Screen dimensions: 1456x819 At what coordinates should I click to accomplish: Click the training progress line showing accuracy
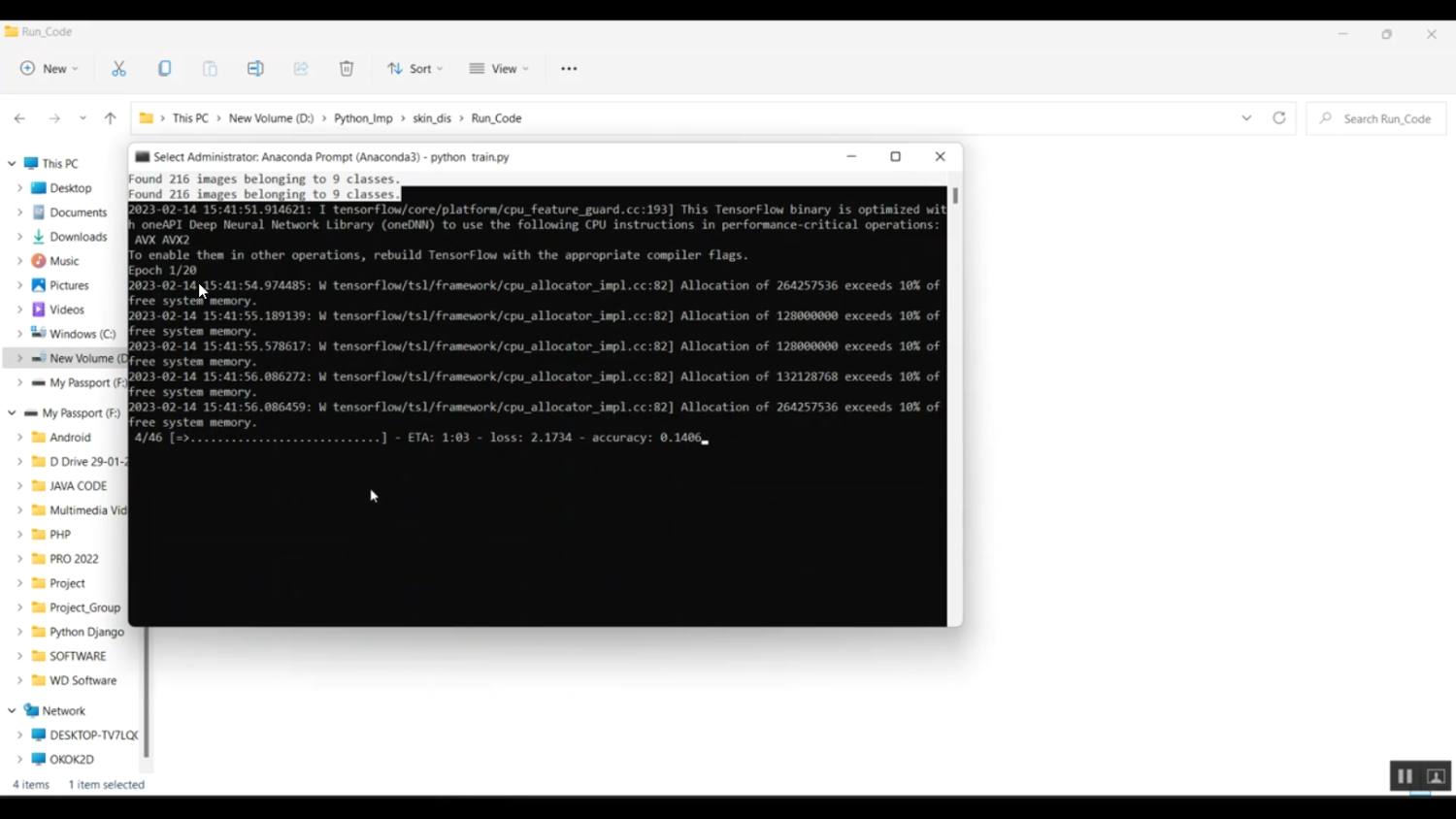417,438
